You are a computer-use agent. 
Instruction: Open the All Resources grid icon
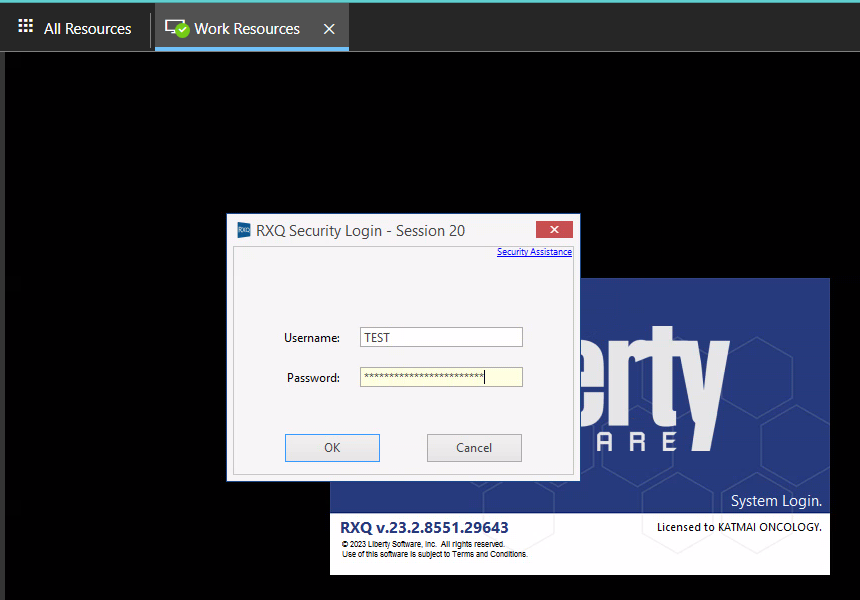tap(25, 26)
